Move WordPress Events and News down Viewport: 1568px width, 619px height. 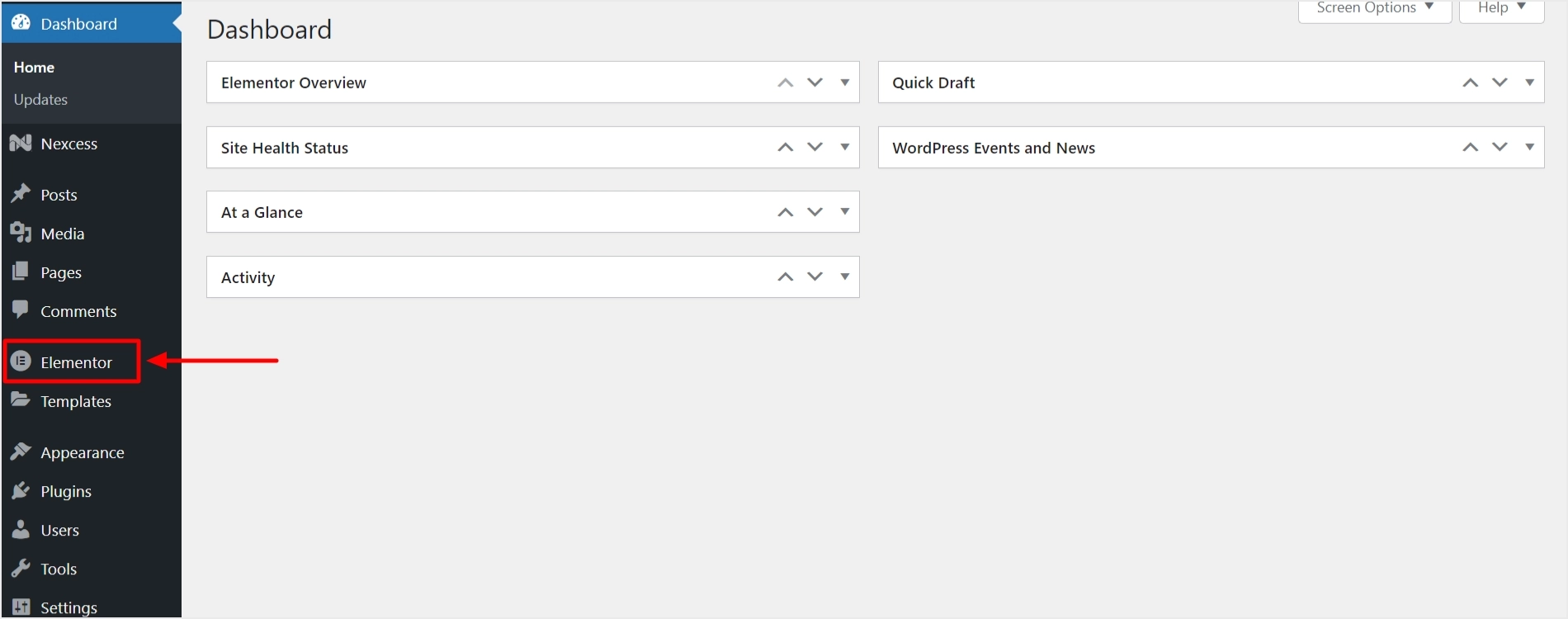click(x=1500, y=147)
